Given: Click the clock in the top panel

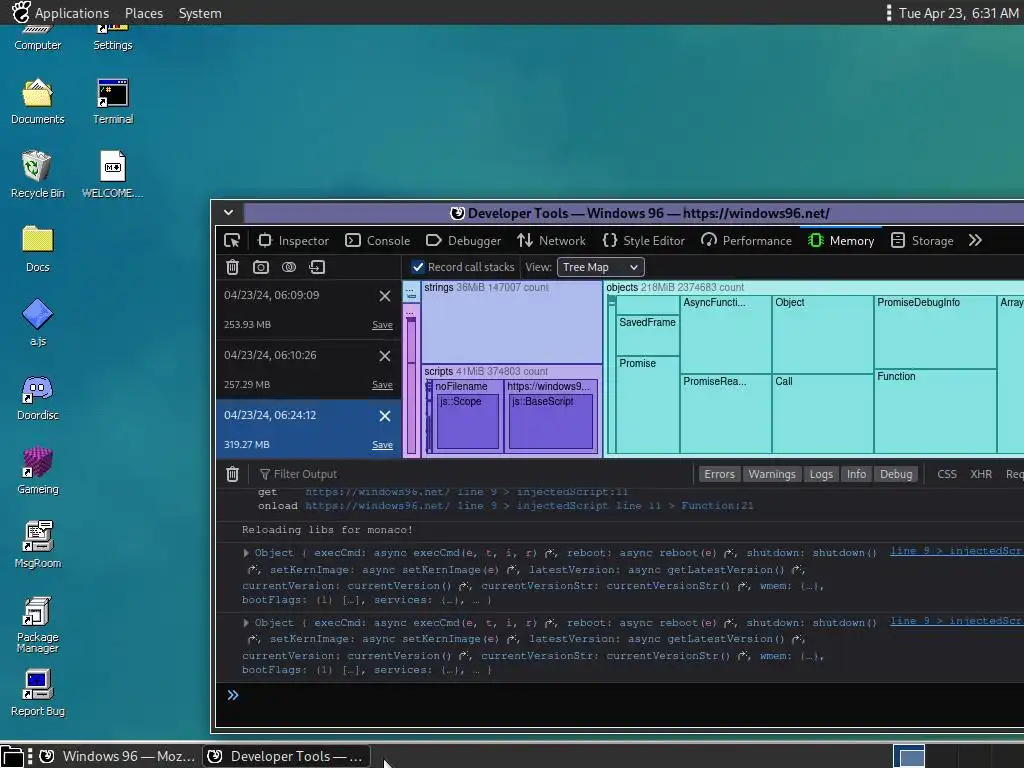Looking at the screenshot, I should [958, 13].
